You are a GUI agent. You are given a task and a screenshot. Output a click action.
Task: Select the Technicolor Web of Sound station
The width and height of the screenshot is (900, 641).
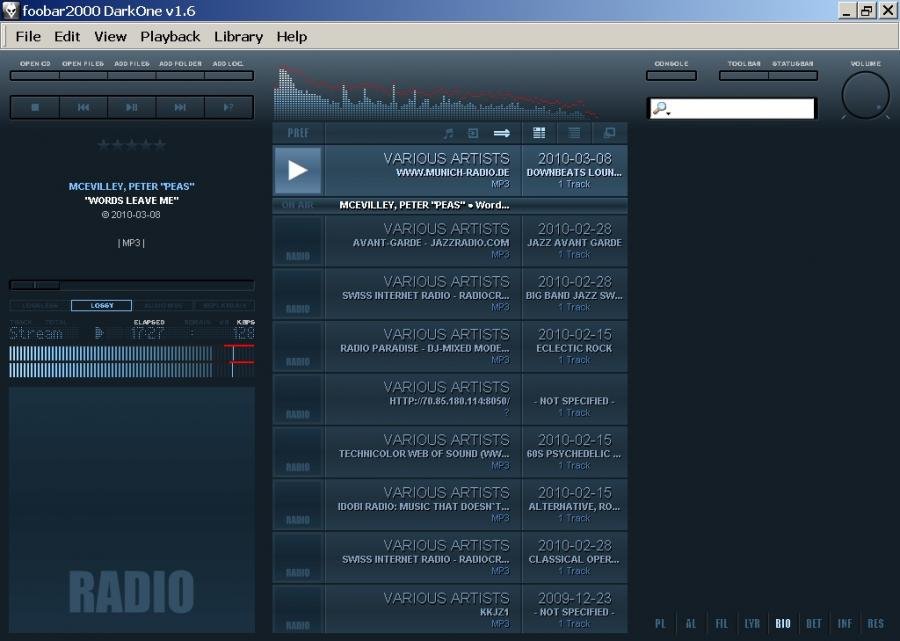[450, 452]
